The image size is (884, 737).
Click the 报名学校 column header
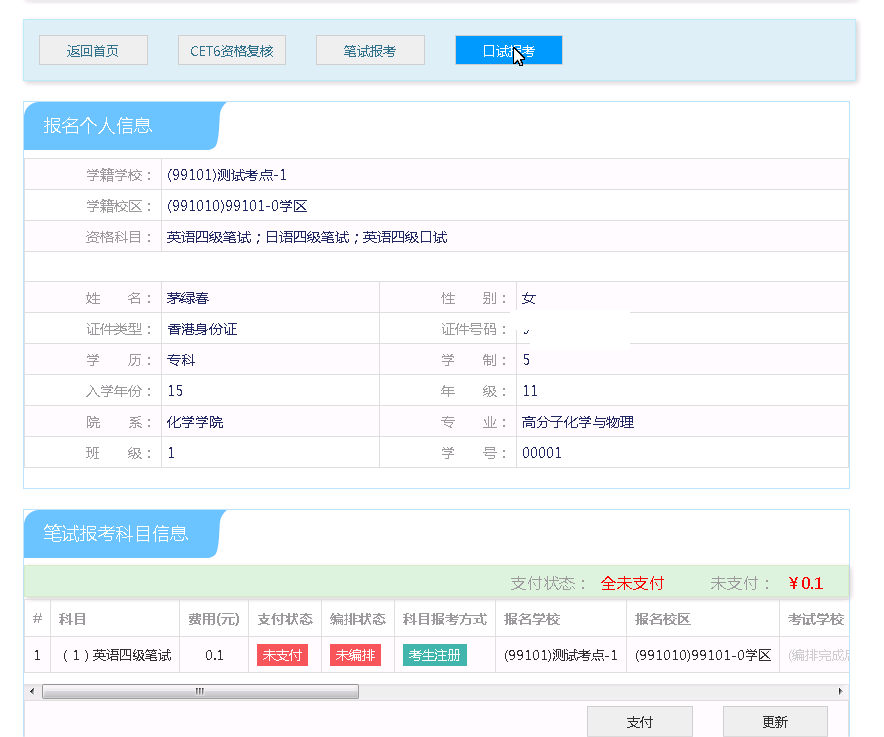tap(532, 619)
